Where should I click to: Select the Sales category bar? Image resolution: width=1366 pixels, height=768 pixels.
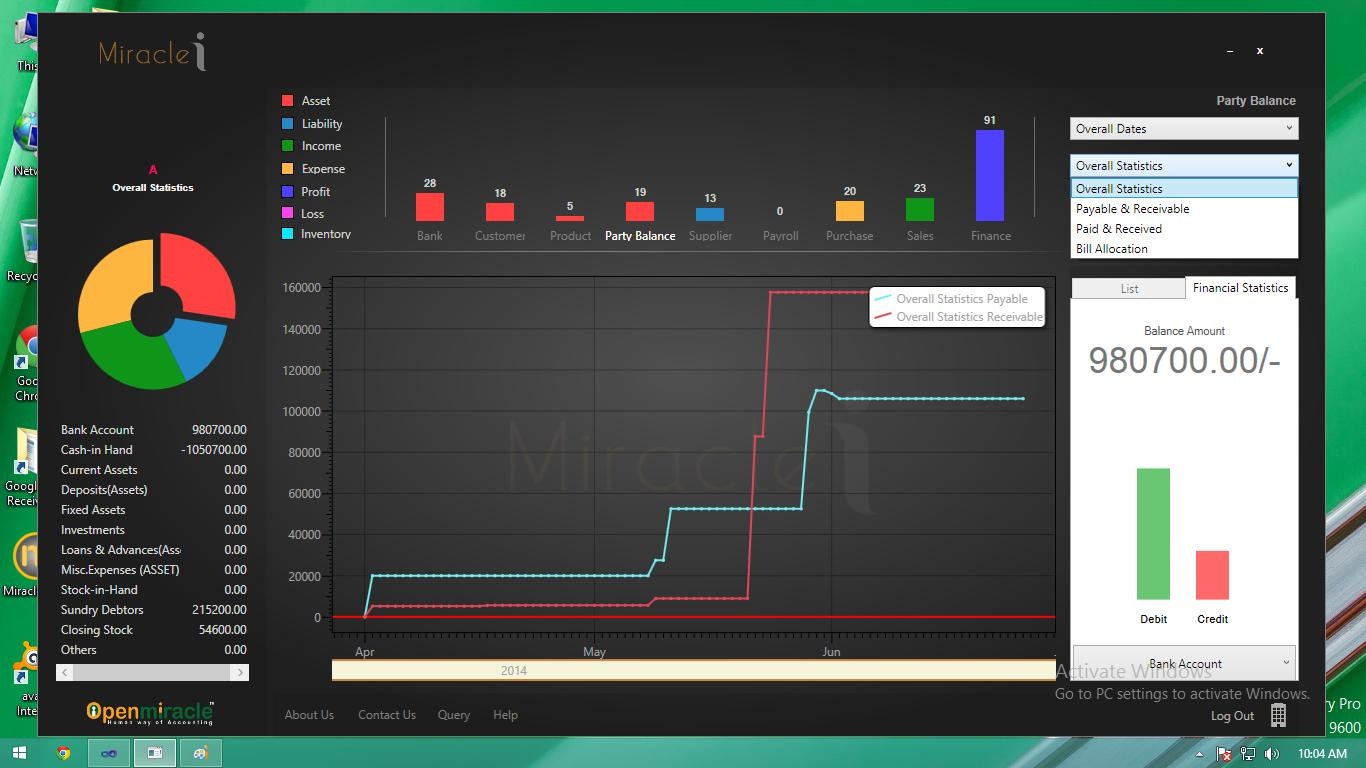tap(920, 209)
